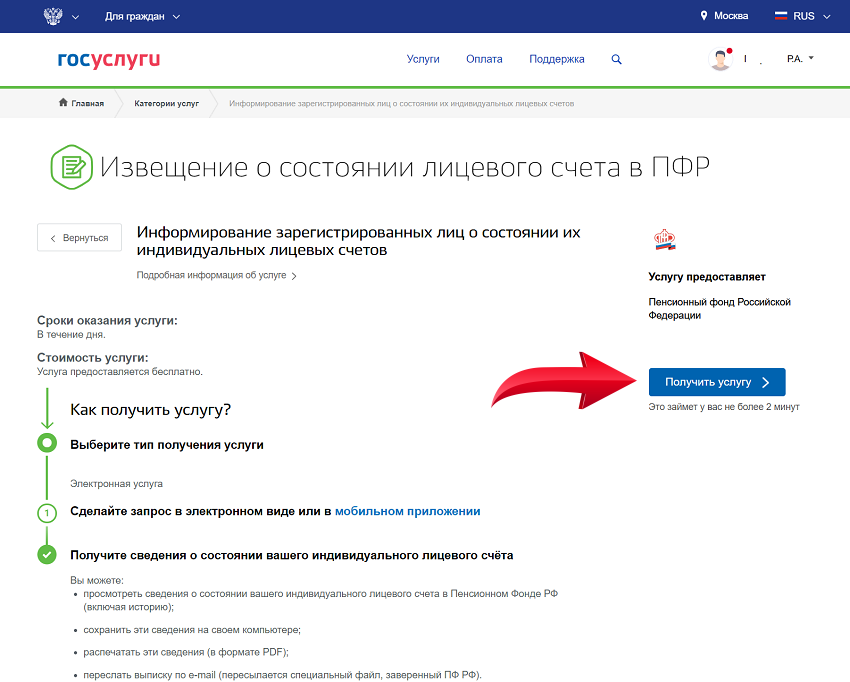Click the Вернуться back button

tap(79, 237)
